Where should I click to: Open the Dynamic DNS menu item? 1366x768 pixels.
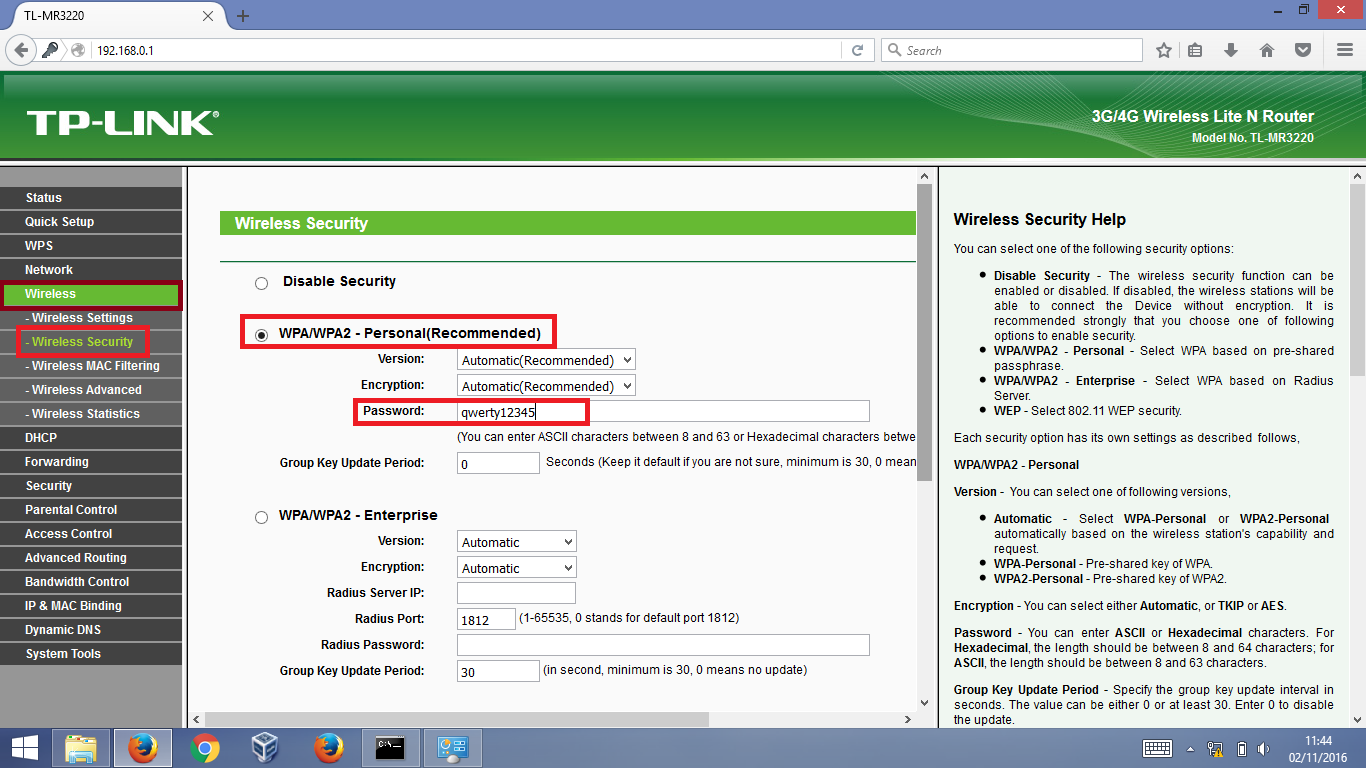point(91,630)
